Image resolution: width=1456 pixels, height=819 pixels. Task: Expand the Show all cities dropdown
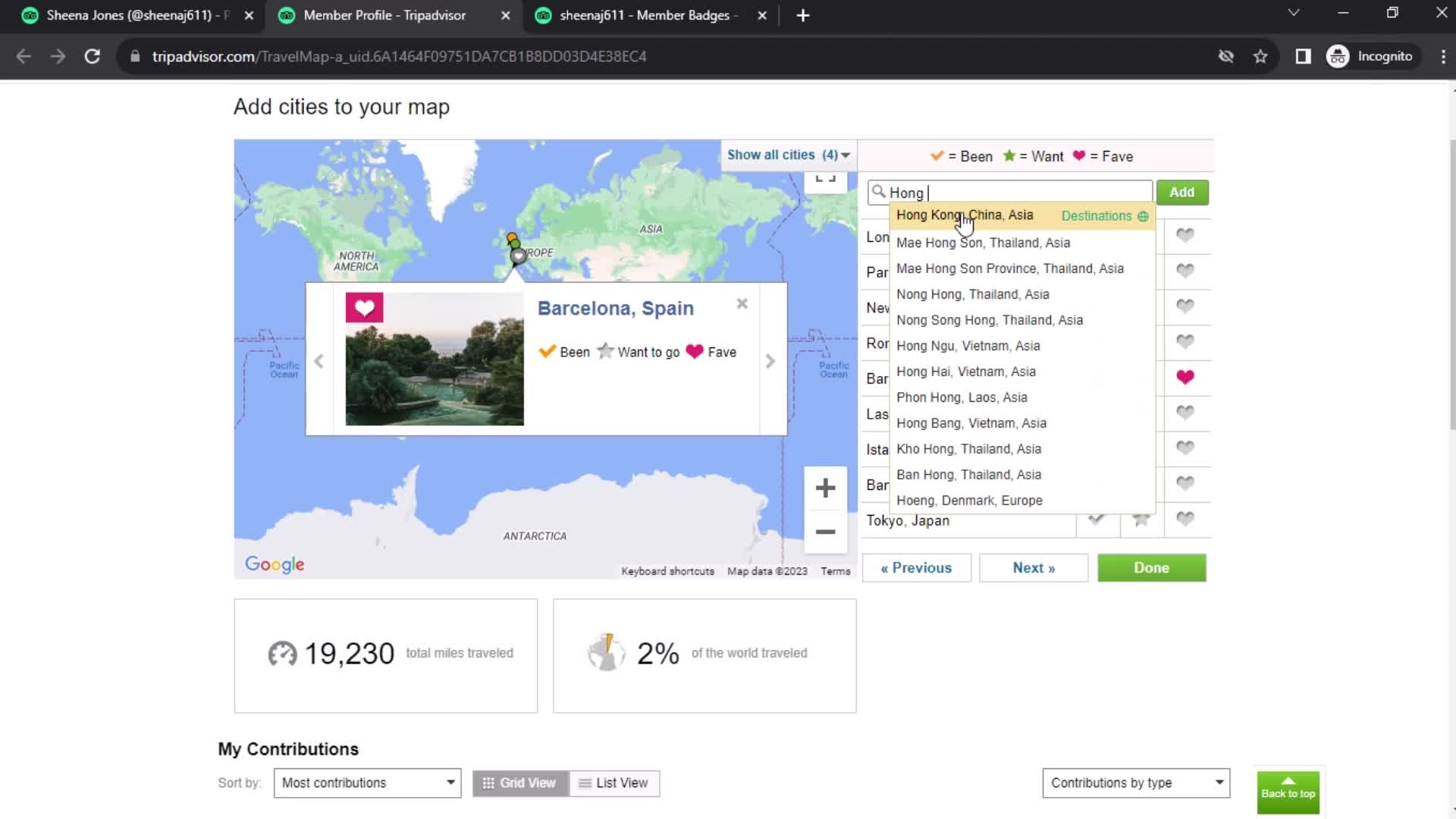789,155
